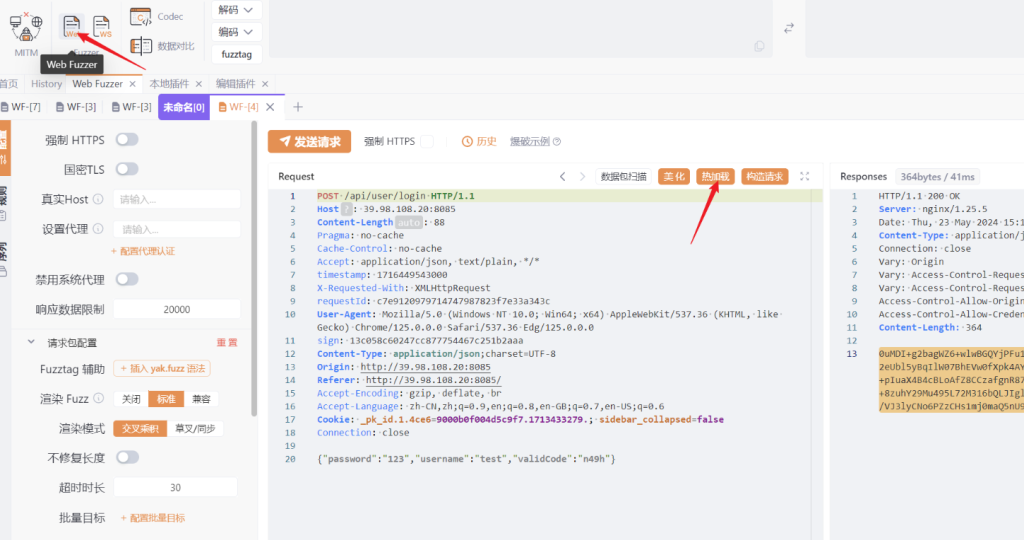Turn on 禁用系统代理 switch

pos(127,279)
